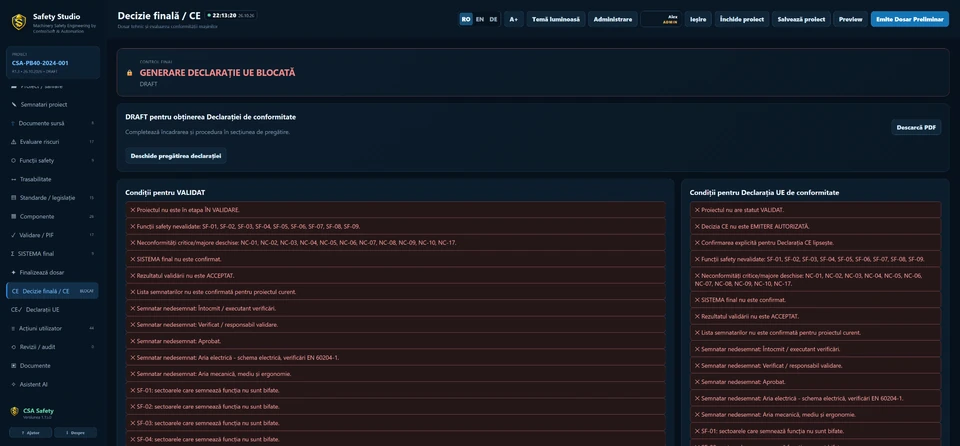960x446 pixels.
Task: Go to Funcții safety section
Action: coord(53,161)
